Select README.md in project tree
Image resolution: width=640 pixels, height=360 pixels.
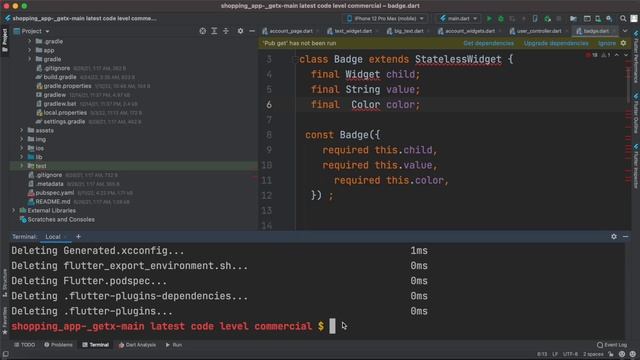pyautogui.click(x=53, y=202)
